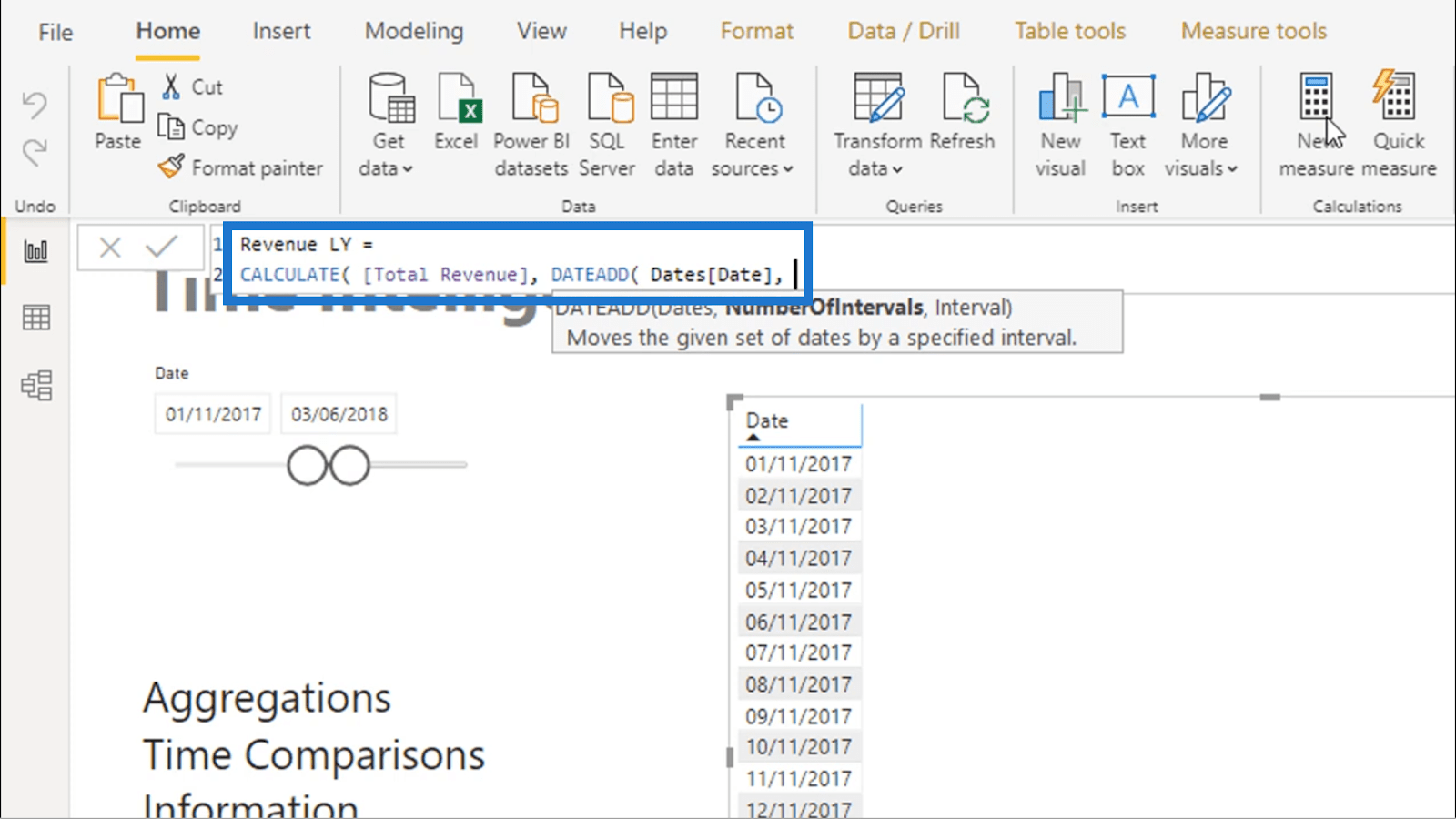The height and width of the screenshot is (819, 1456).
Task: Switch to the Modeling tab
Action: coord(414,31)
